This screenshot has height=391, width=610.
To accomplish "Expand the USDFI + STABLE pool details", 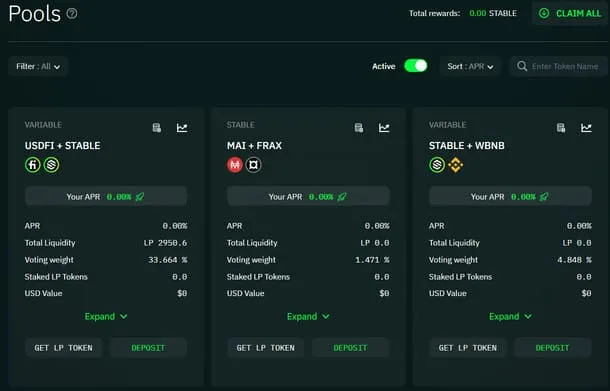I will point(106,316).
